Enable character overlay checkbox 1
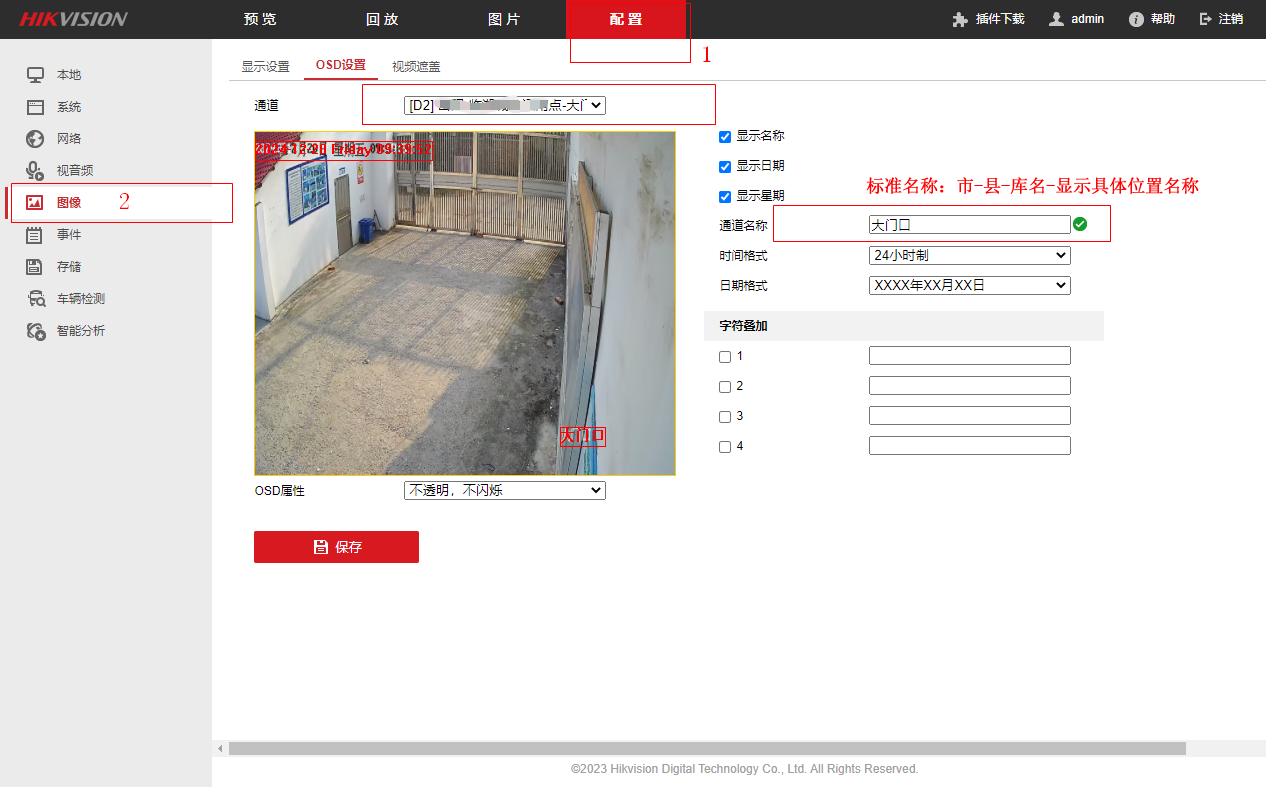 pos(725,357)
